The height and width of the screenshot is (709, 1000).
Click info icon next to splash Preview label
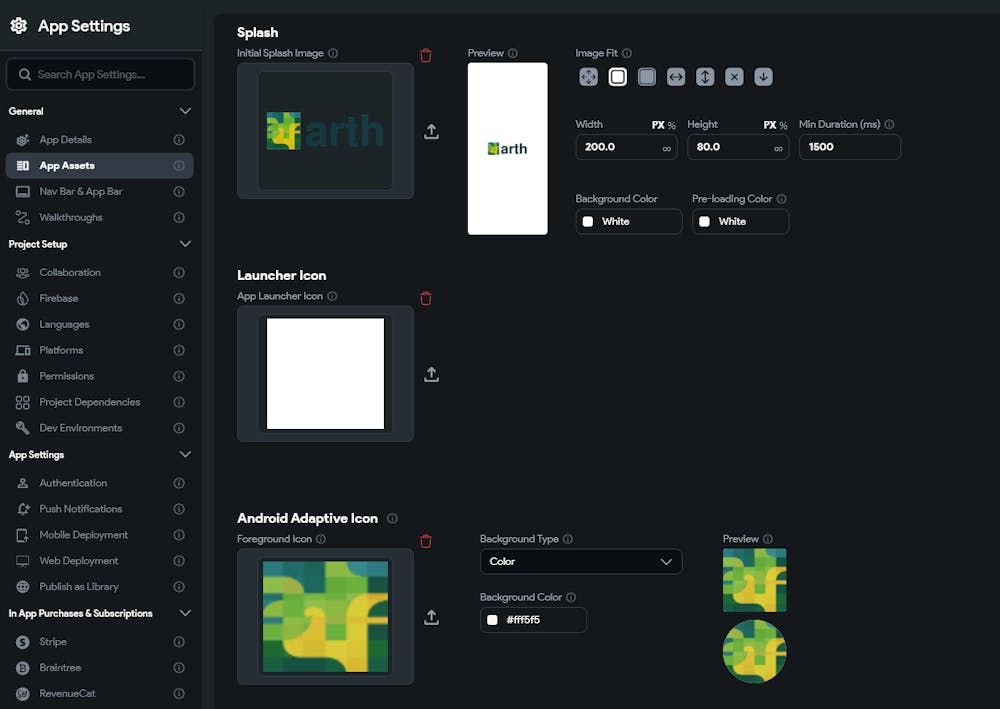[513, 53]
